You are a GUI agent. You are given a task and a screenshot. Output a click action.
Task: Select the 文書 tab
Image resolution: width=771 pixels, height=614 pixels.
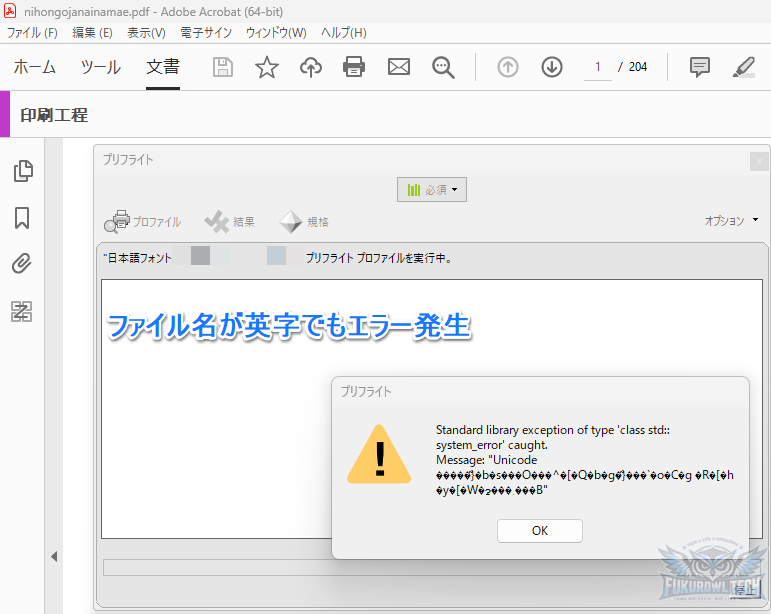(x=163, y=67)
